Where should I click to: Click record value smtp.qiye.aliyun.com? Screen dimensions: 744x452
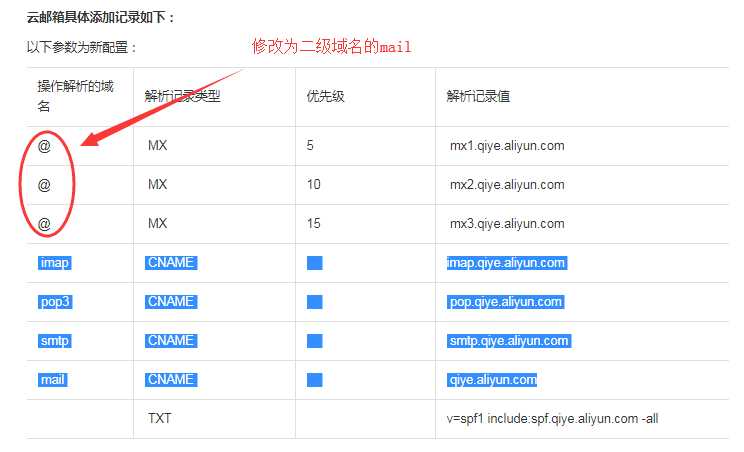coord(509,341)
